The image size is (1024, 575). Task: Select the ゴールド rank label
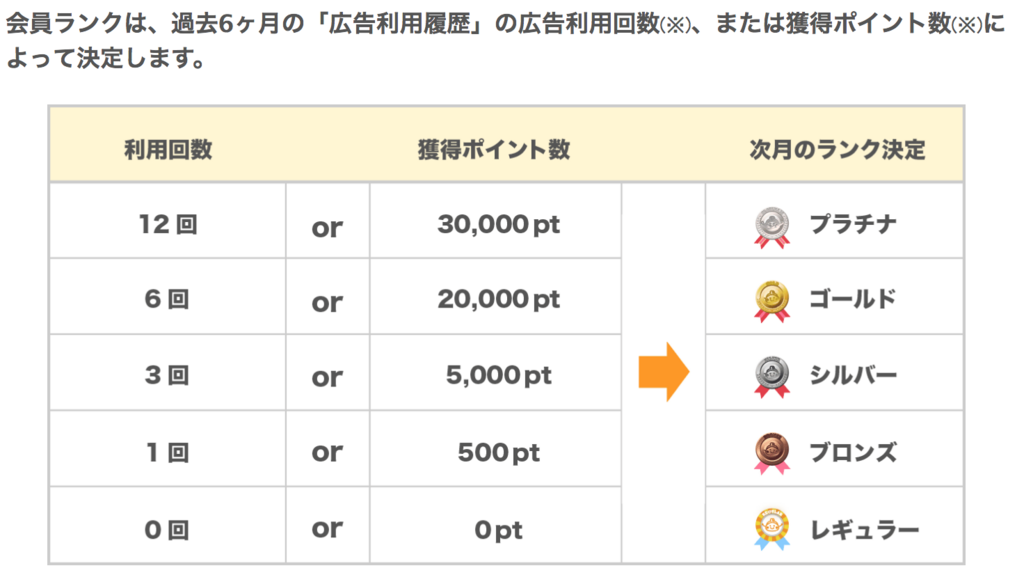coord(853,299)
